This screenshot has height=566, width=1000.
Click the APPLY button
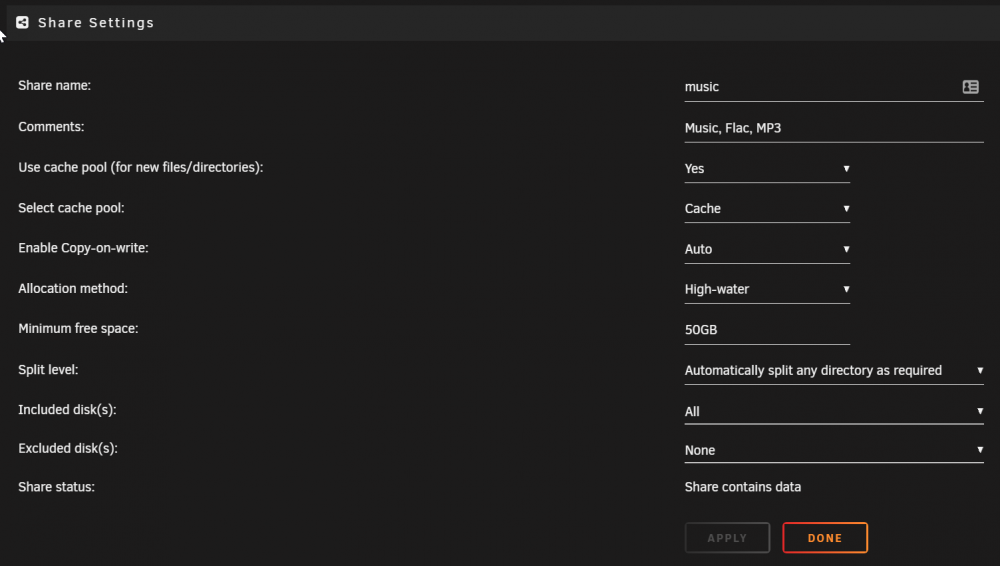727,538
